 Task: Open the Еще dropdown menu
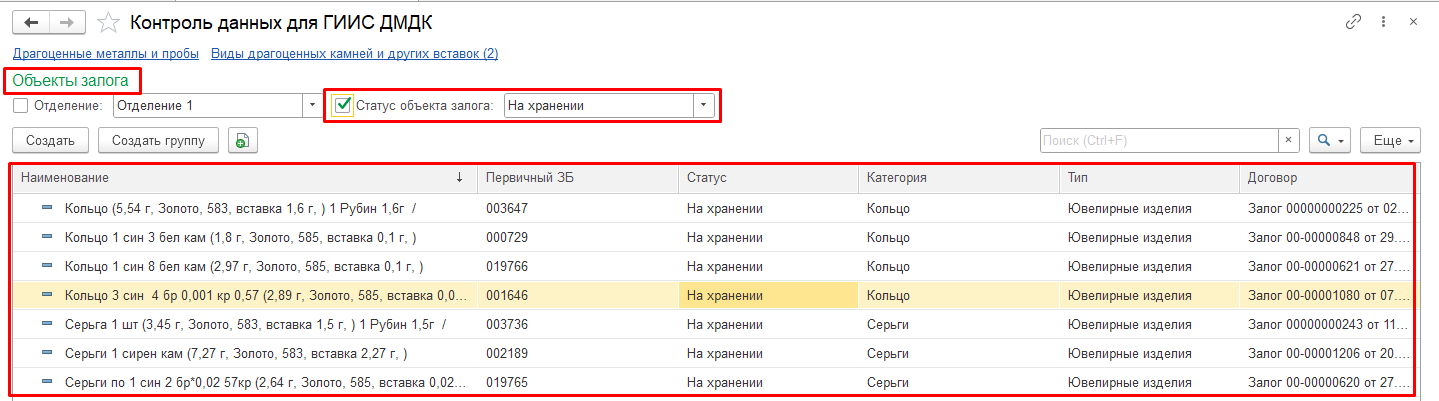1391,141
